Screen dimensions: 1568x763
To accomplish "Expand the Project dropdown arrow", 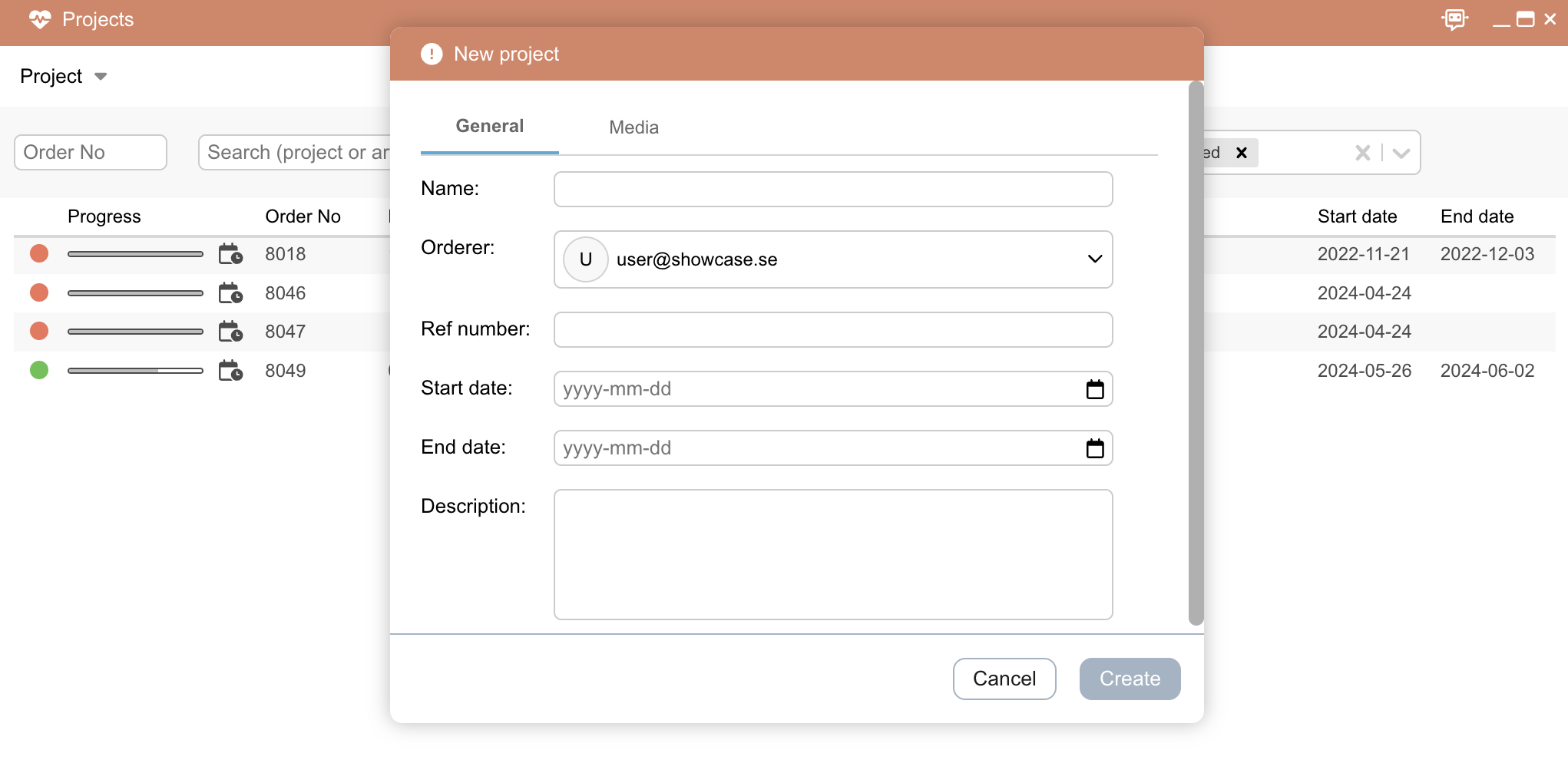I will [x=101, y=77].
